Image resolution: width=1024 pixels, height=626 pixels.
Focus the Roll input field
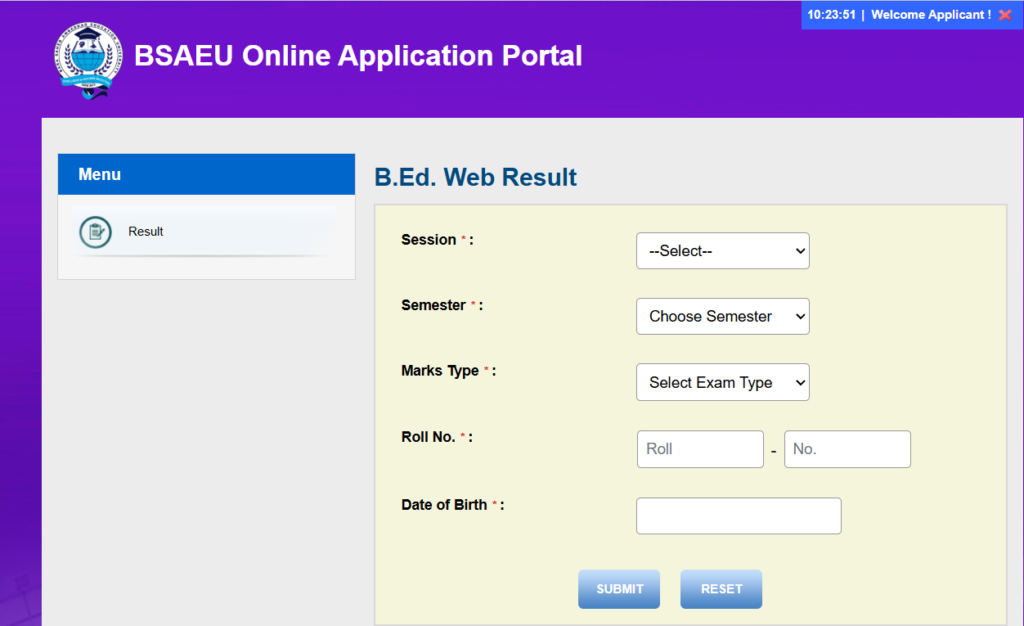pos(700,449)
